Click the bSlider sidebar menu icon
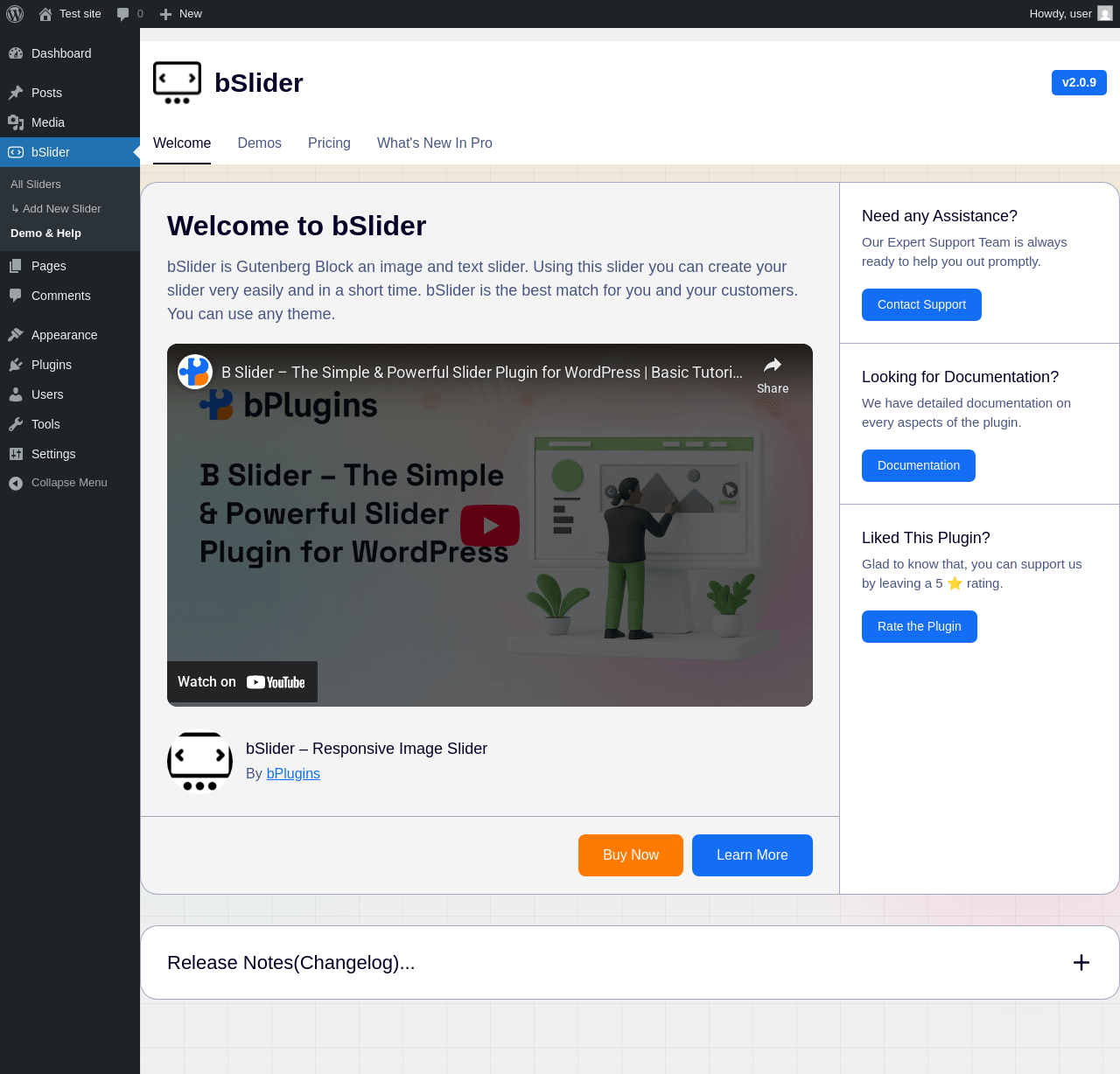The width and height of the screenshot is (1120, 1074). click(x=16, y=152)
